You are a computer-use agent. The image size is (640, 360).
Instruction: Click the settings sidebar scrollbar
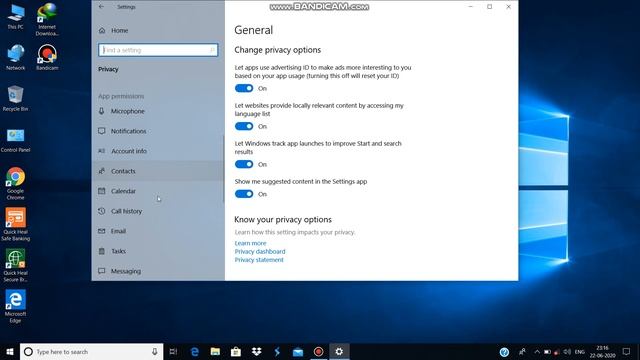(223, 168)
